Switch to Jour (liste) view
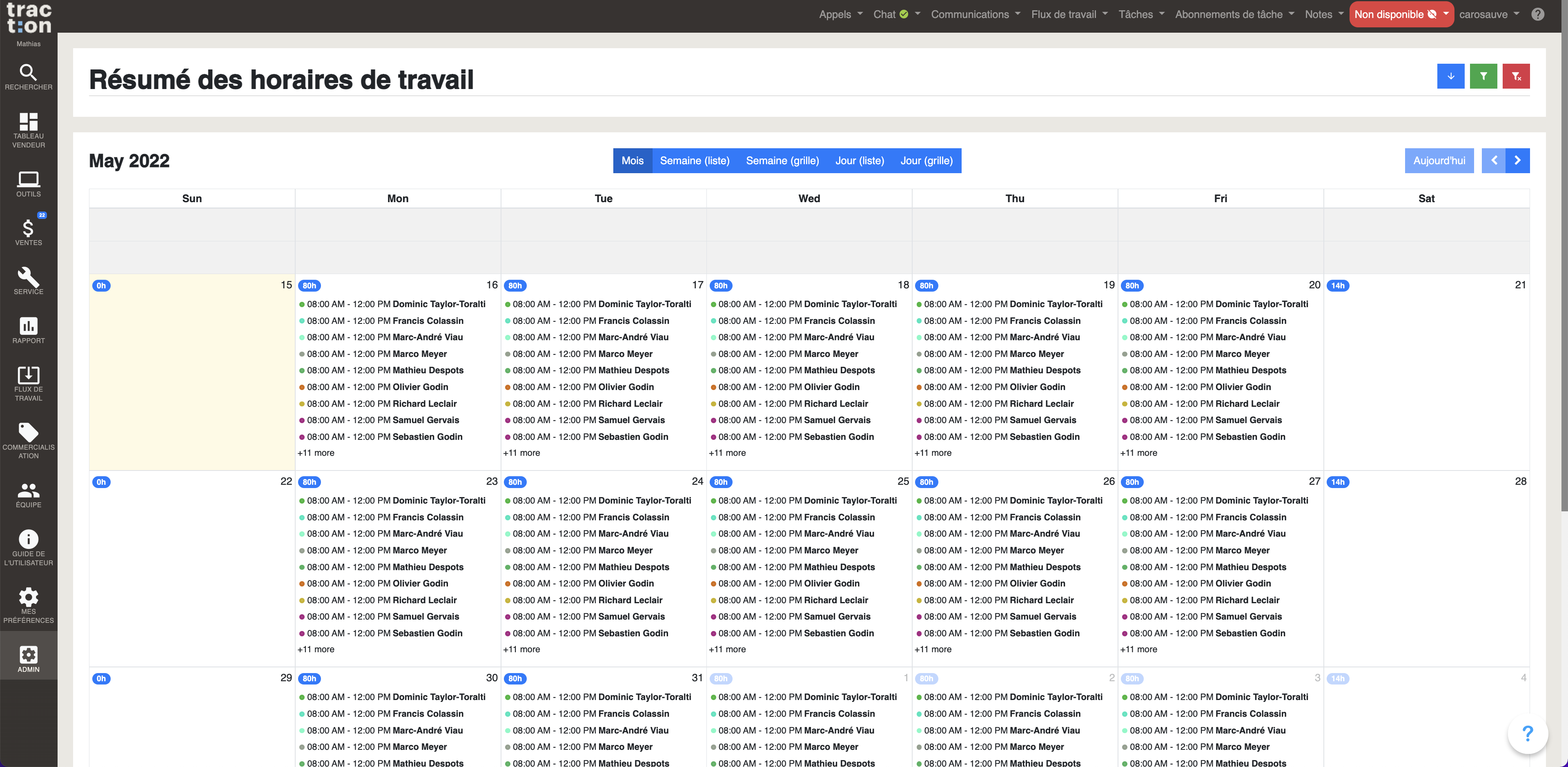The image size is (1568, 767). 860,161
